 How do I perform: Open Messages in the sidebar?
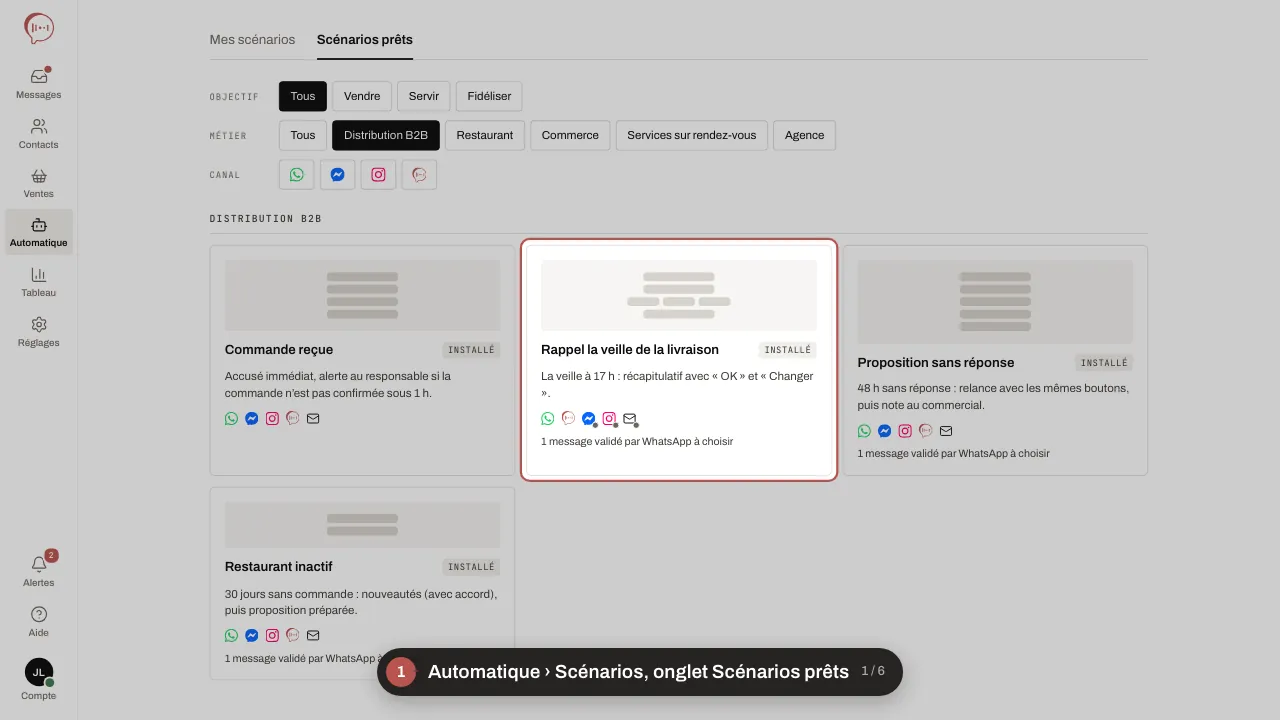tap(39, 83)
